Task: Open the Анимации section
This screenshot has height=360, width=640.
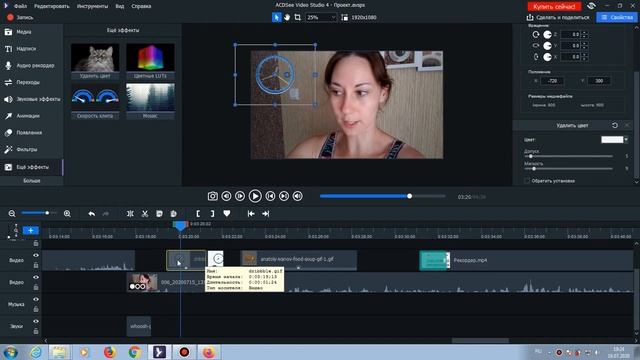Action: click(x=31, y=116)
